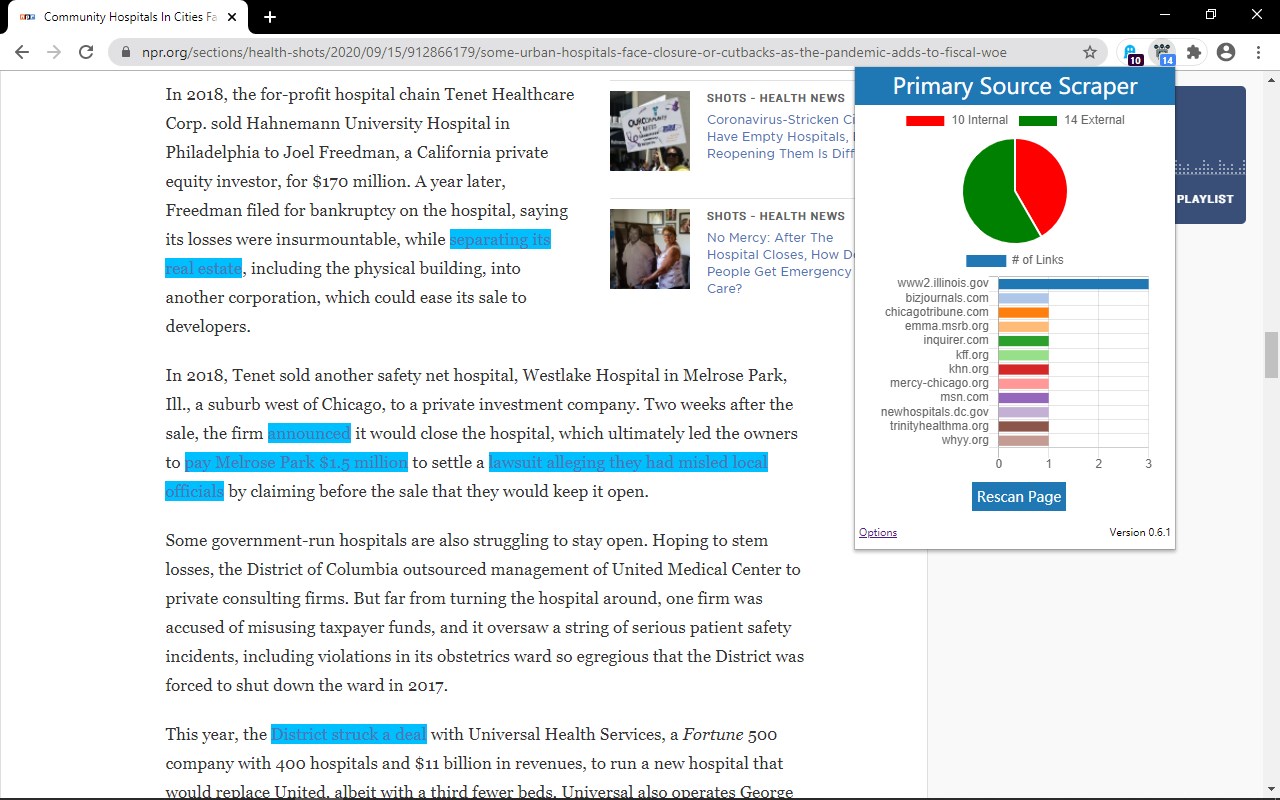The image size is (1280, 800).
Task: Select the Community Hospitals In Cities tab
Action: 128,17
